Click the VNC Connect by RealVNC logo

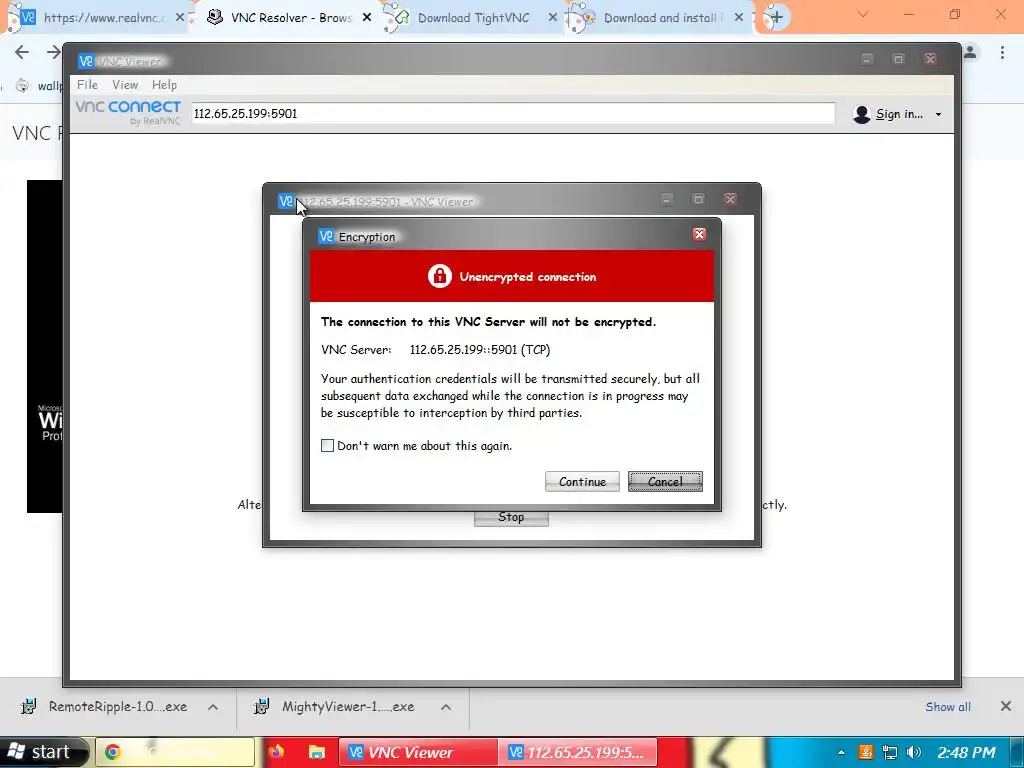click(x=128, y=112)
